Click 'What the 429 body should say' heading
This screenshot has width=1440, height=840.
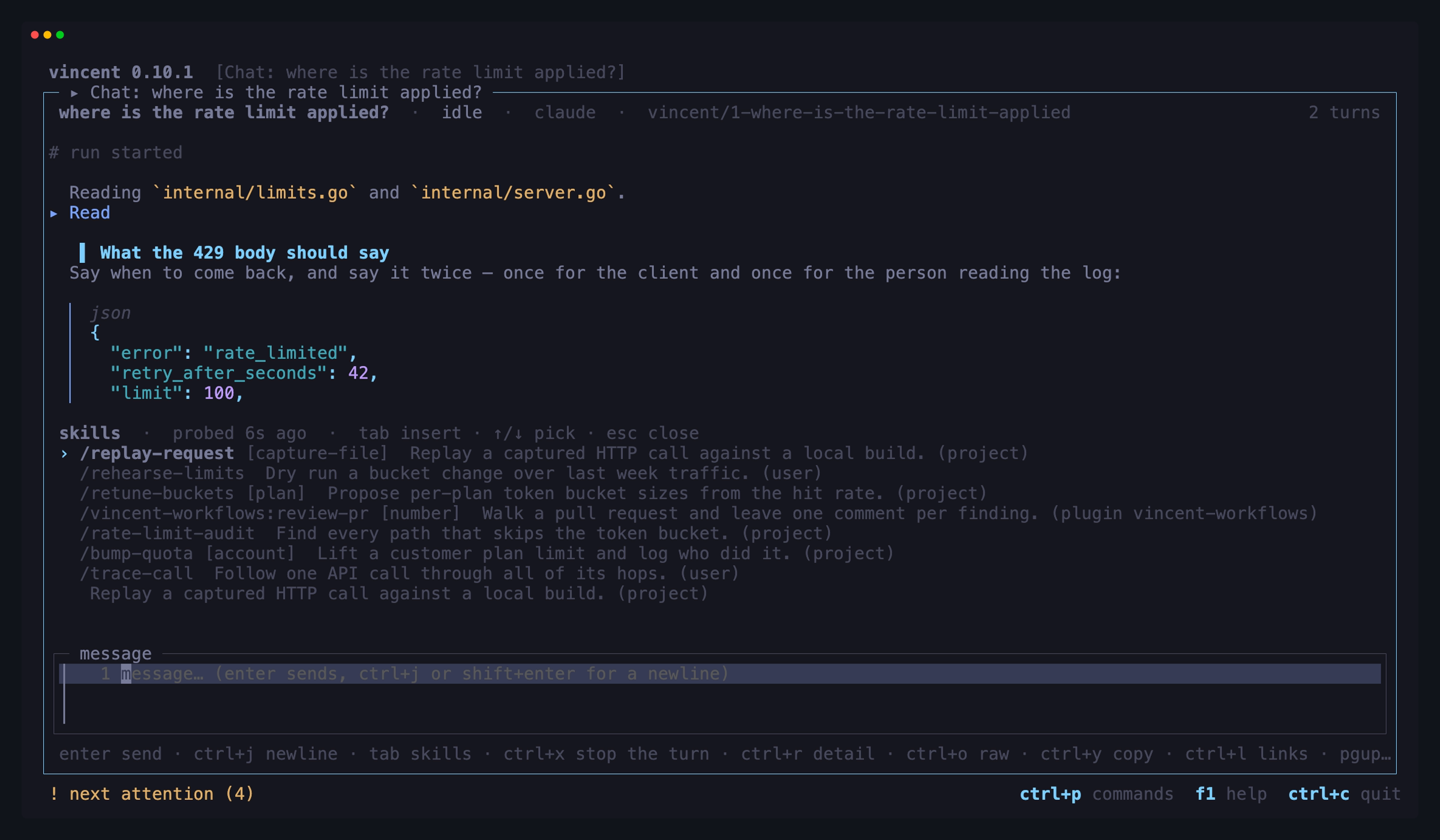tap(244, 253)
